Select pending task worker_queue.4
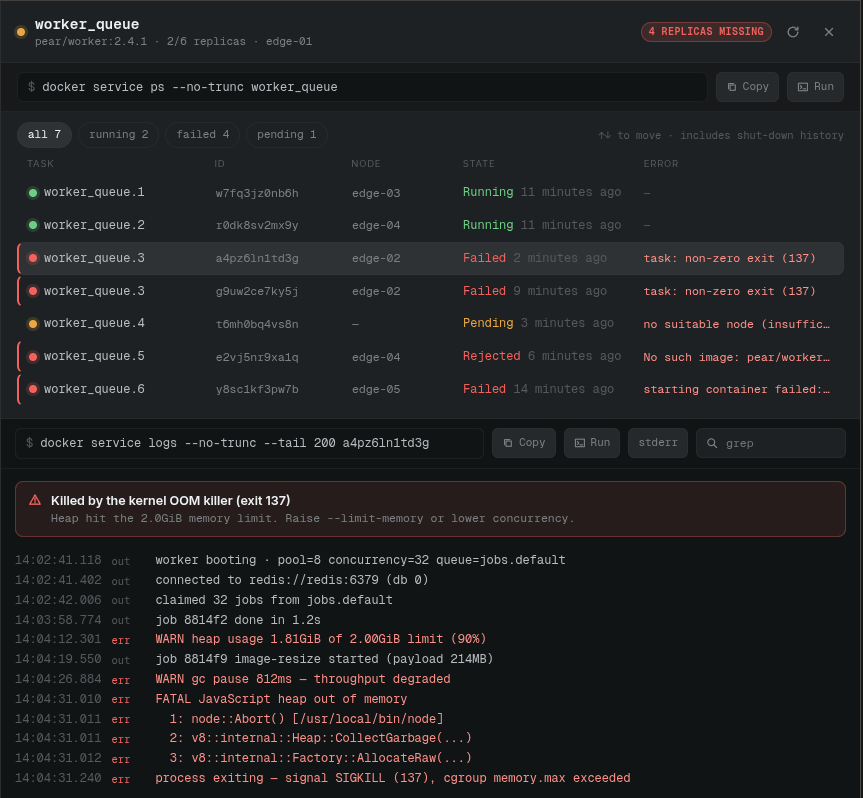863x798 pixels. (430, 324)
